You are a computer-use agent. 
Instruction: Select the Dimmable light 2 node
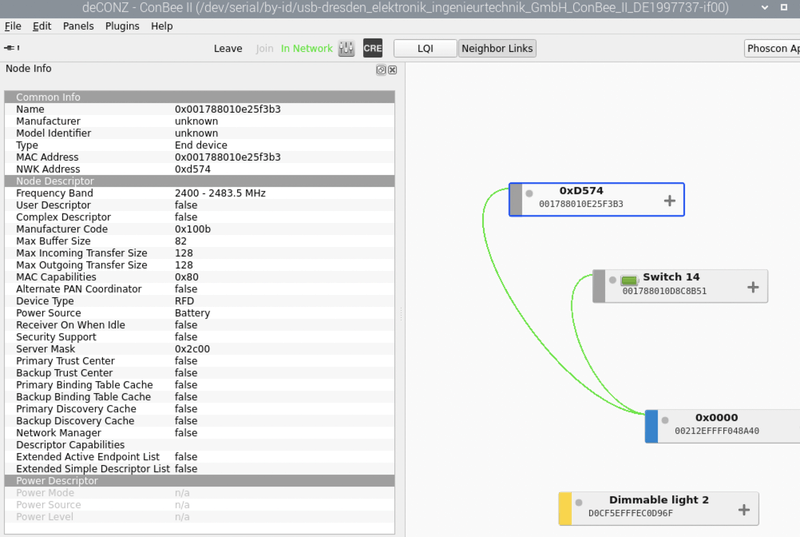(x=659, y=508)
